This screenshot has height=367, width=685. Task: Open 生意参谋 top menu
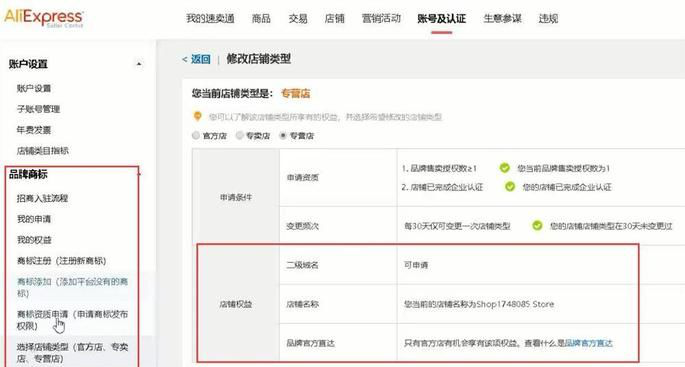[x=502, y=18]
